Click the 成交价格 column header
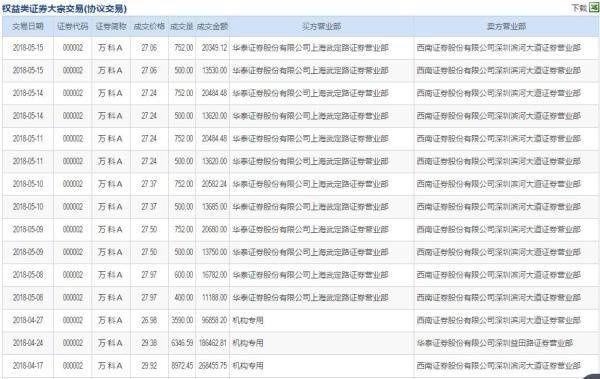Image resolution: width=600 pixels, height=379 pixels. [149, 26]
